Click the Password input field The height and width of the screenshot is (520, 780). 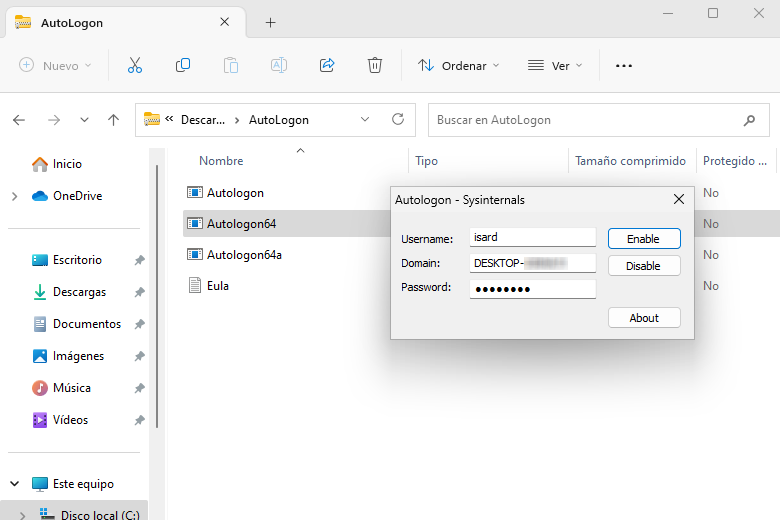[x=533, y=289]
